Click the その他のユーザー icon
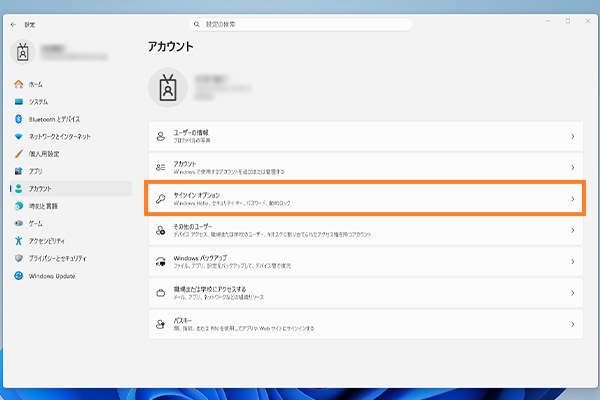Viewport: 600px width, 400px height. point(161,230)
